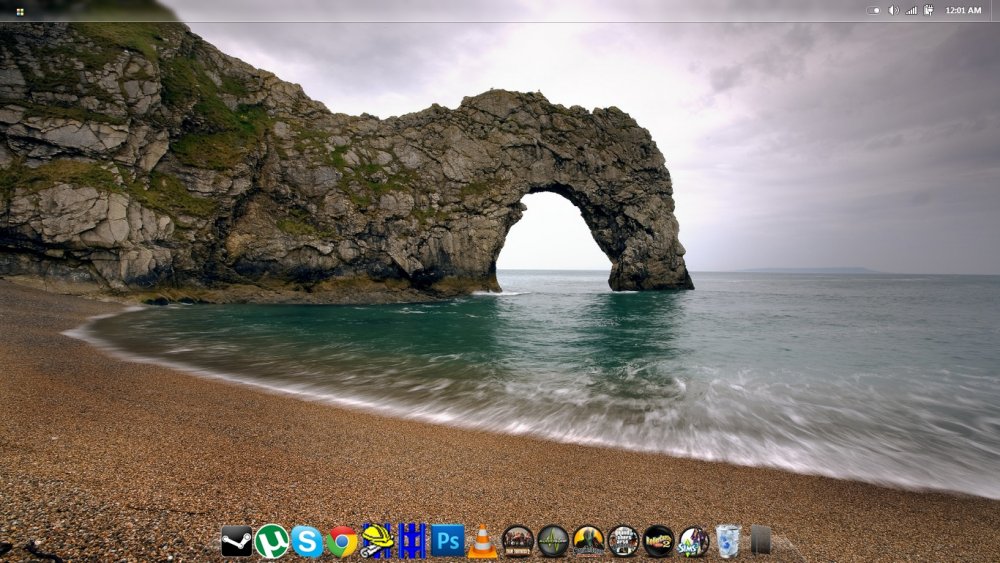Open VLC media player

click(483, 541)
